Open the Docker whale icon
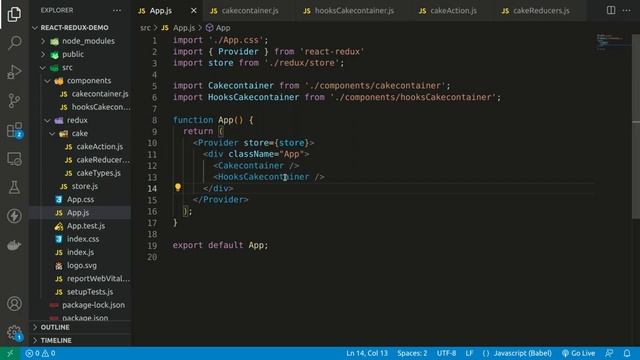The height and width of the screenshot is (360, 640). pos(14,245)
